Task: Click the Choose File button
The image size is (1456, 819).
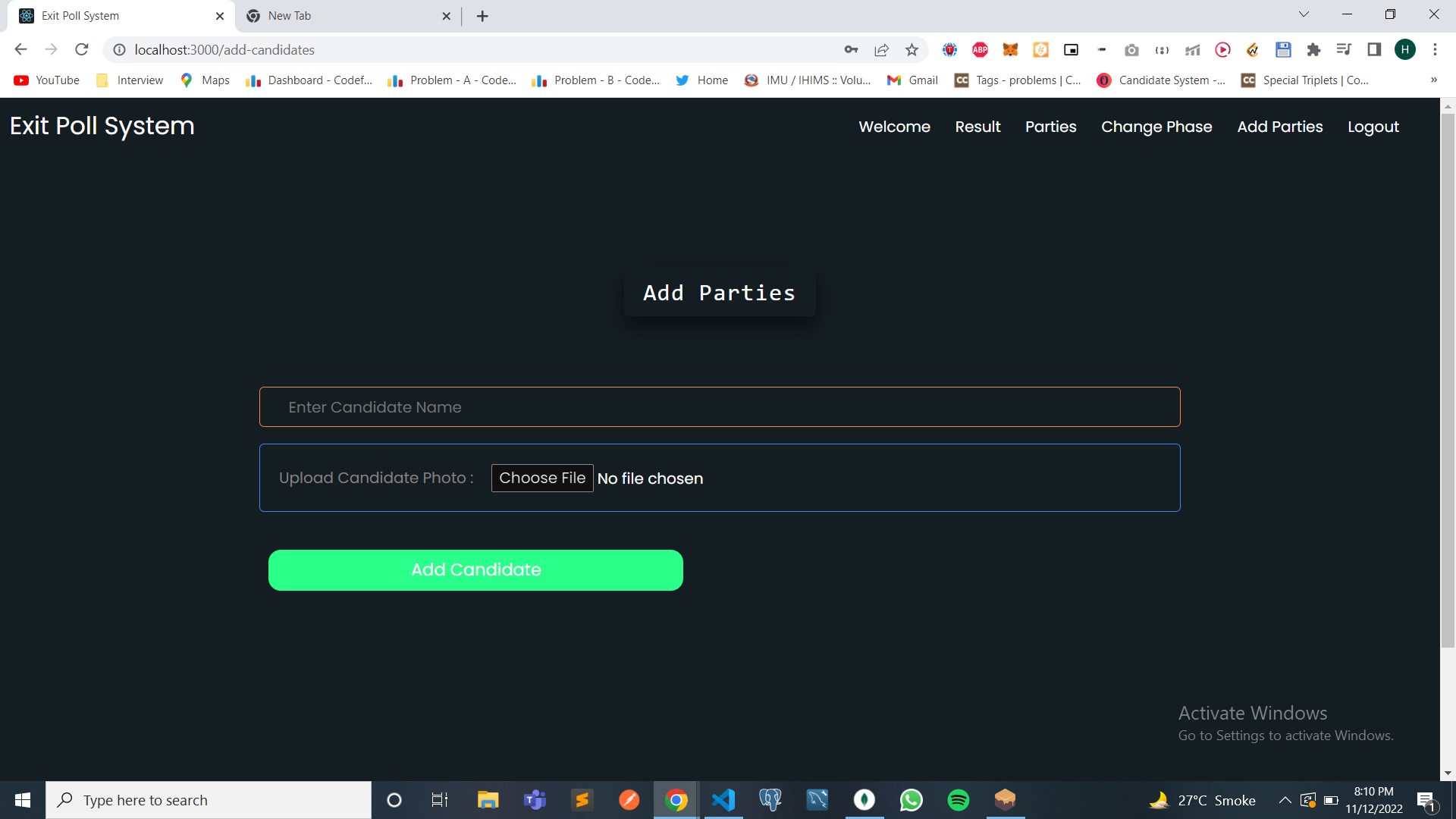Action: pos(542,479)
